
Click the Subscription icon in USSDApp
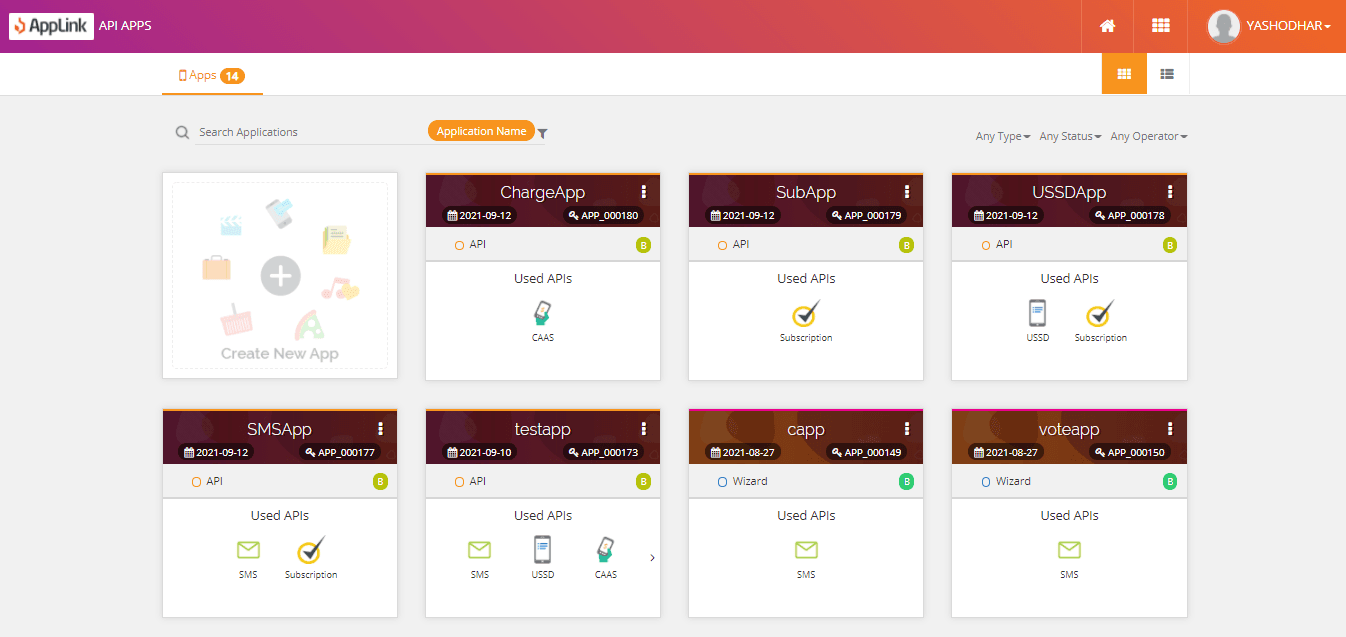(1100, 314)
